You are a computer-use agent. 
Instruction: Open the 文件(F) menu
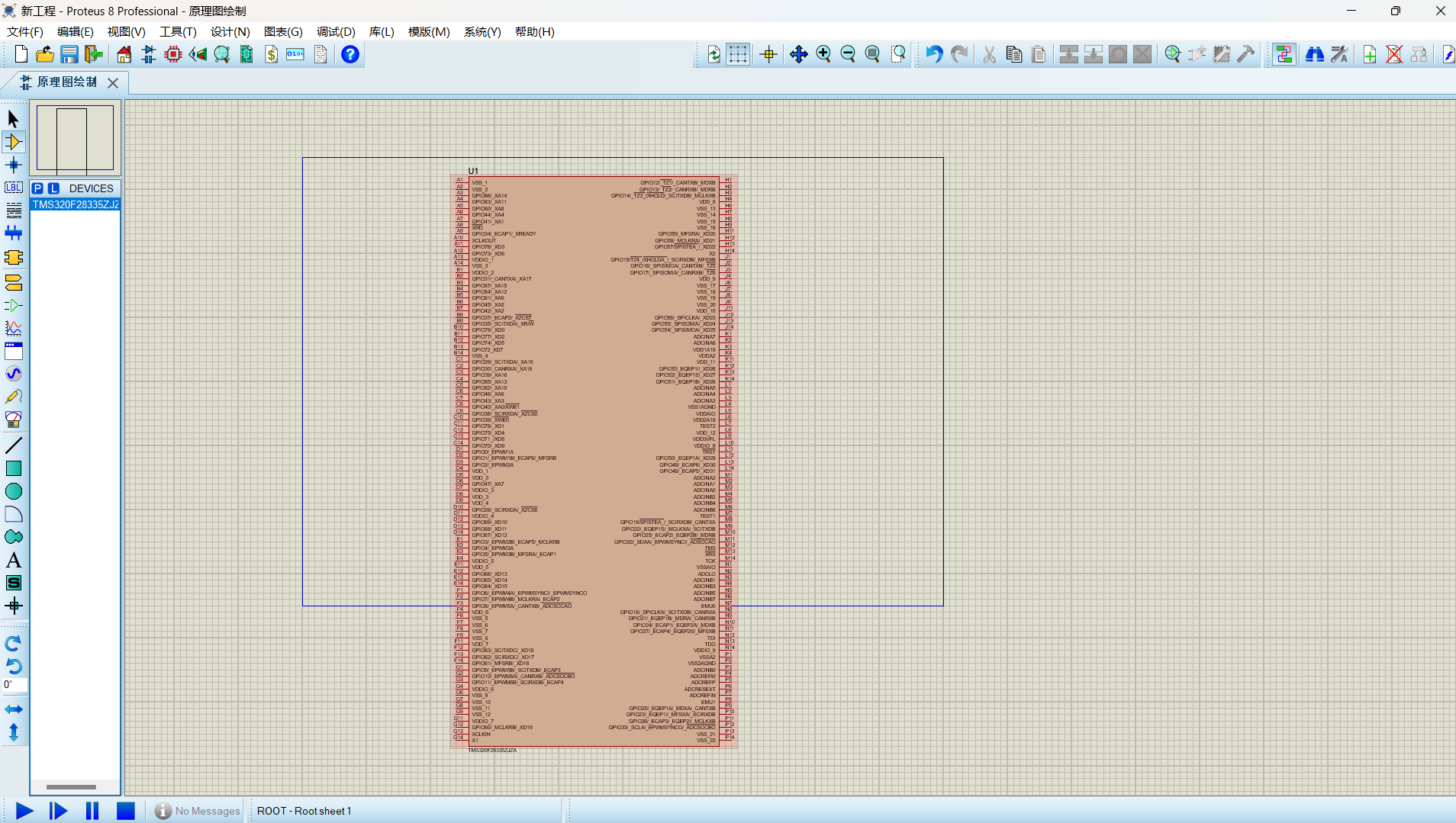coord(25,32)
